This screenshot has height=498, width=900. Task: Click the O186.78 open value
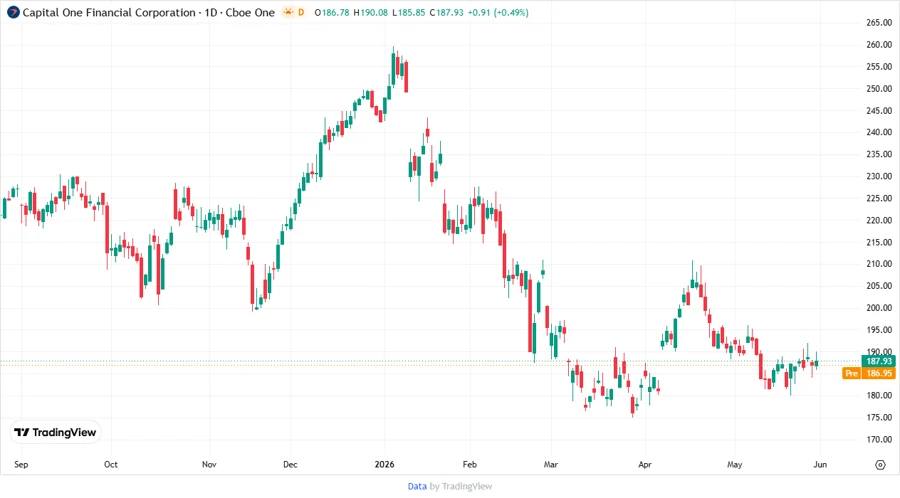click(x=332, y=12)
